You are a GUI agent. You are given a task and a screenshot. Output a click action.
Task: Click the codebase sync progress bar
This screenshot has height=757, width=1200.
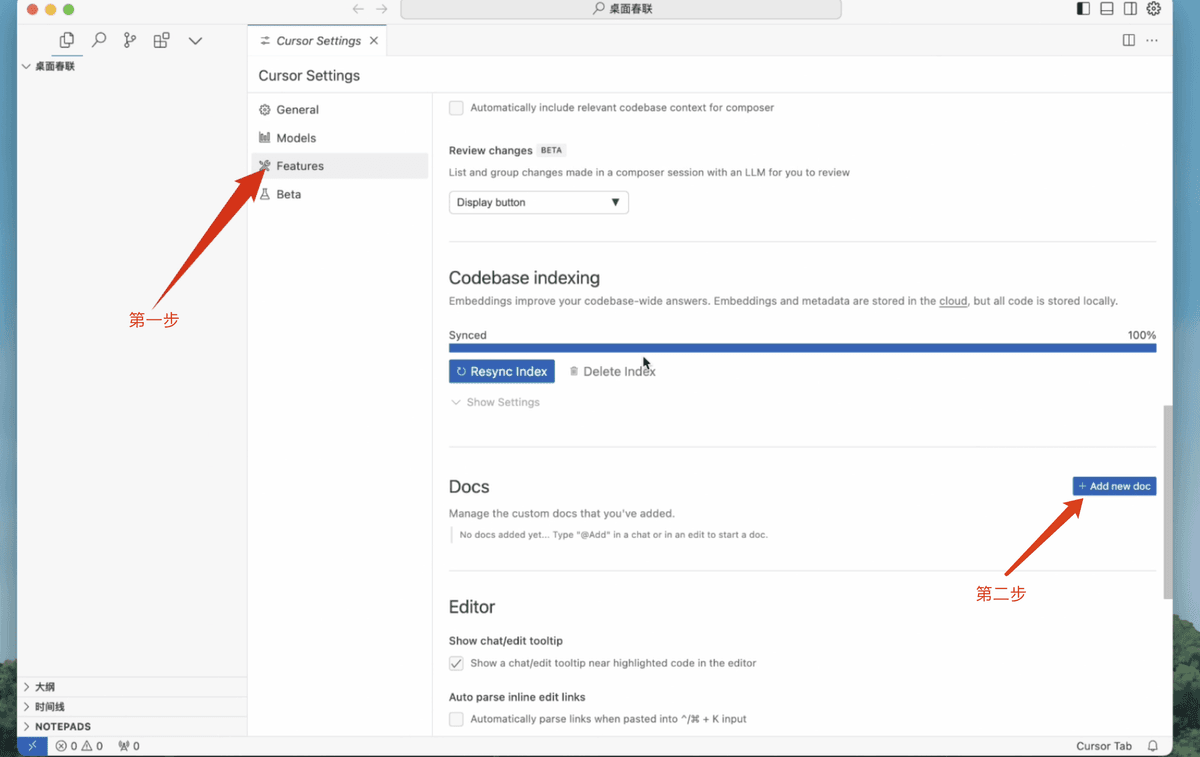802,348
